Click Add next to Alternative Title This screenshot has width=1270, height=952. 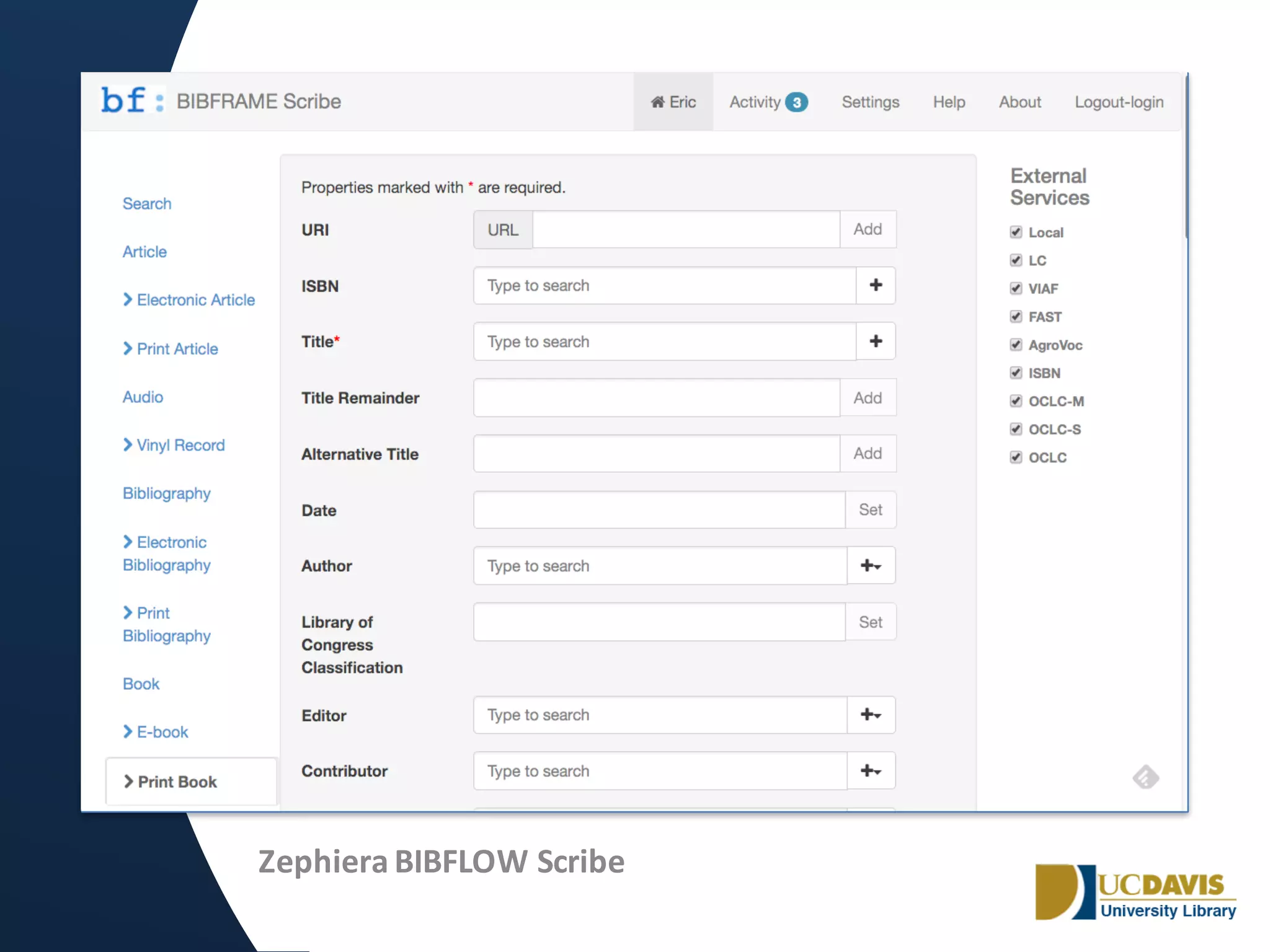(x=868, y=453)
